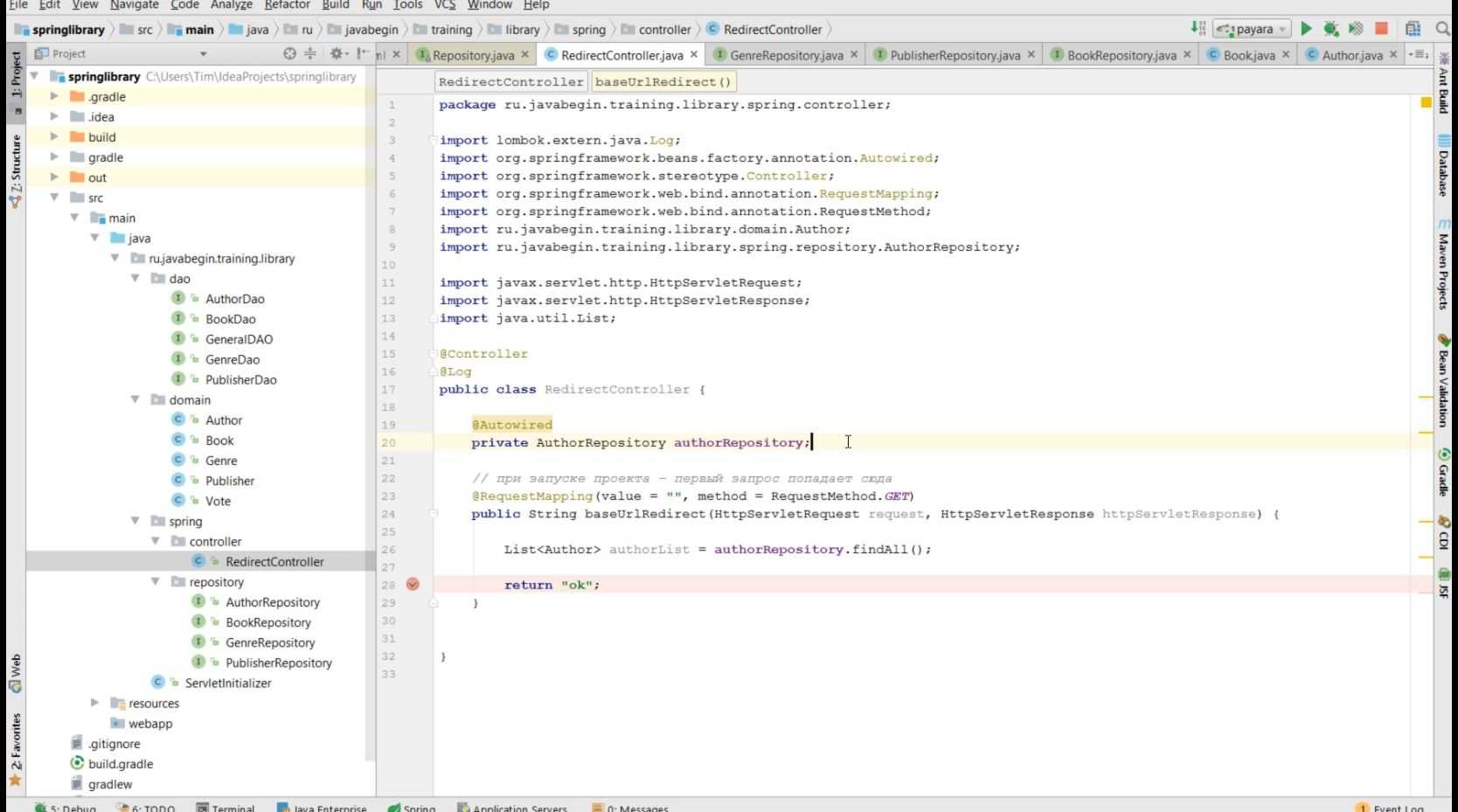Open the VCS menu

point(445,4)
